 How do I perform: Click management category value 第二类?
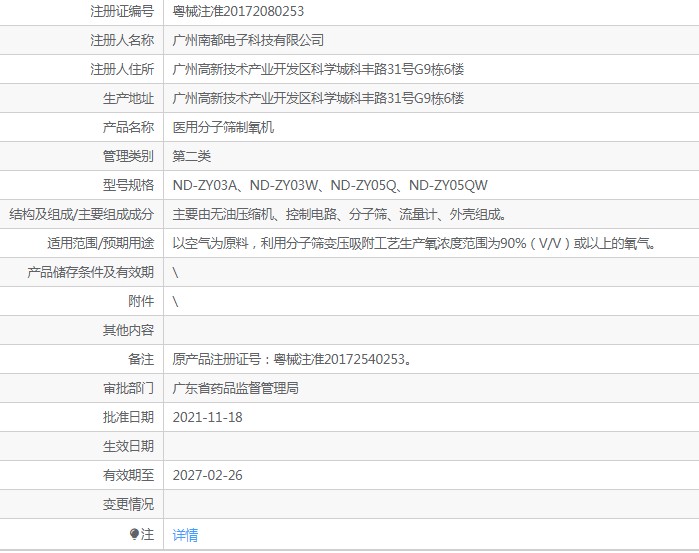click(192, 156)
